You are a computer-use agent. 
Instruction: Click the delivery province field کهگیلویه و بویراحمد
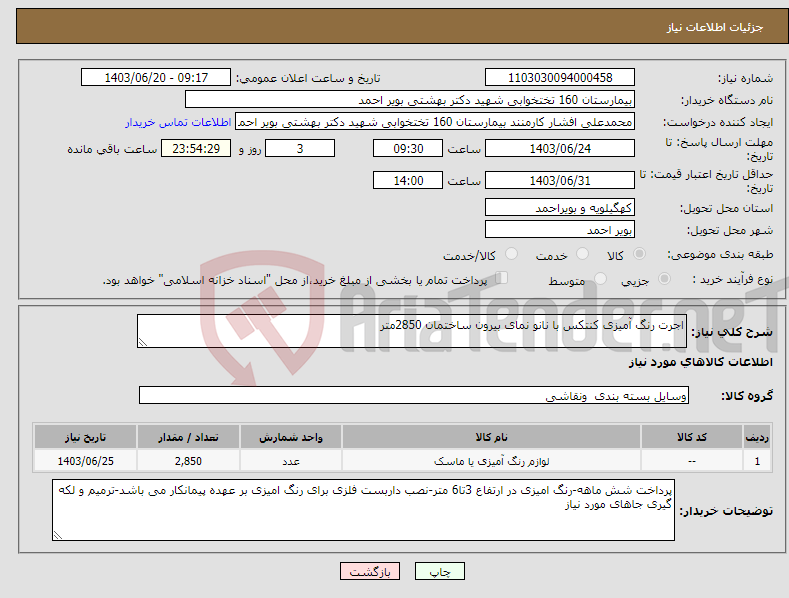(x=560, y=207)
